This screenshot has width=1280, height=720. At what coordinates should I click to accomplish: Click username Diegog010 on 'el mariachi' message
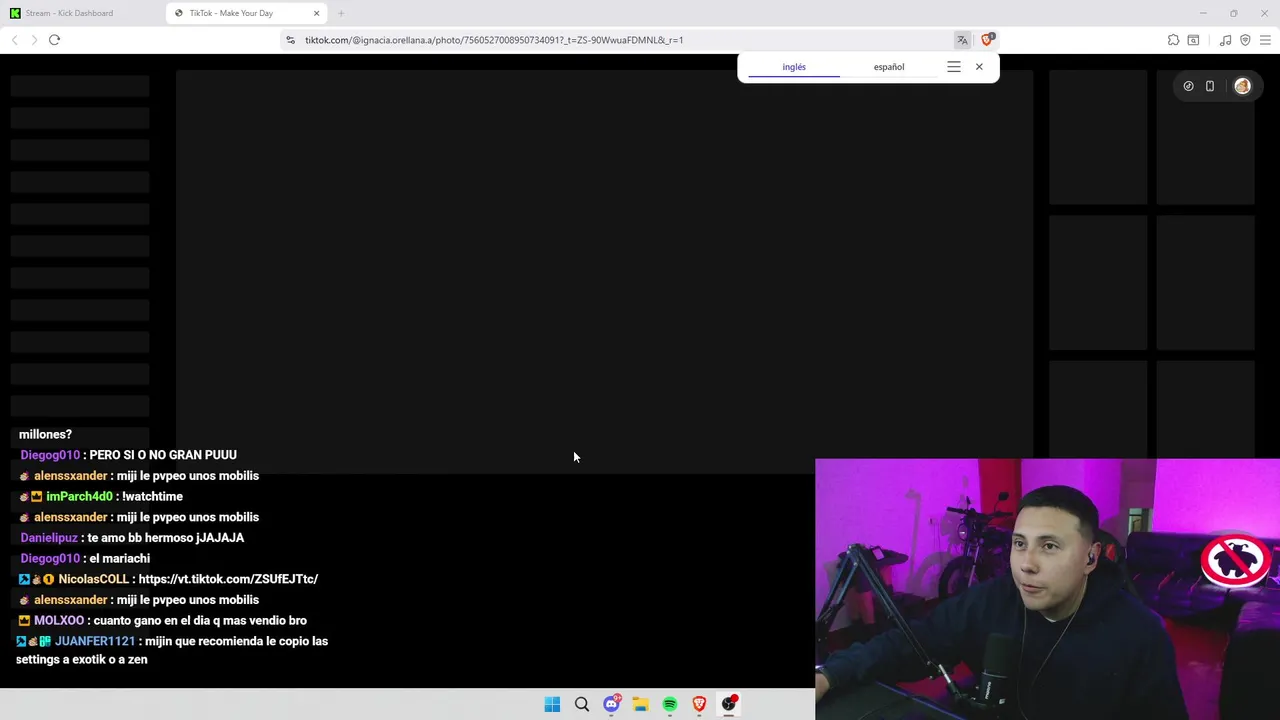click(50, 558)
